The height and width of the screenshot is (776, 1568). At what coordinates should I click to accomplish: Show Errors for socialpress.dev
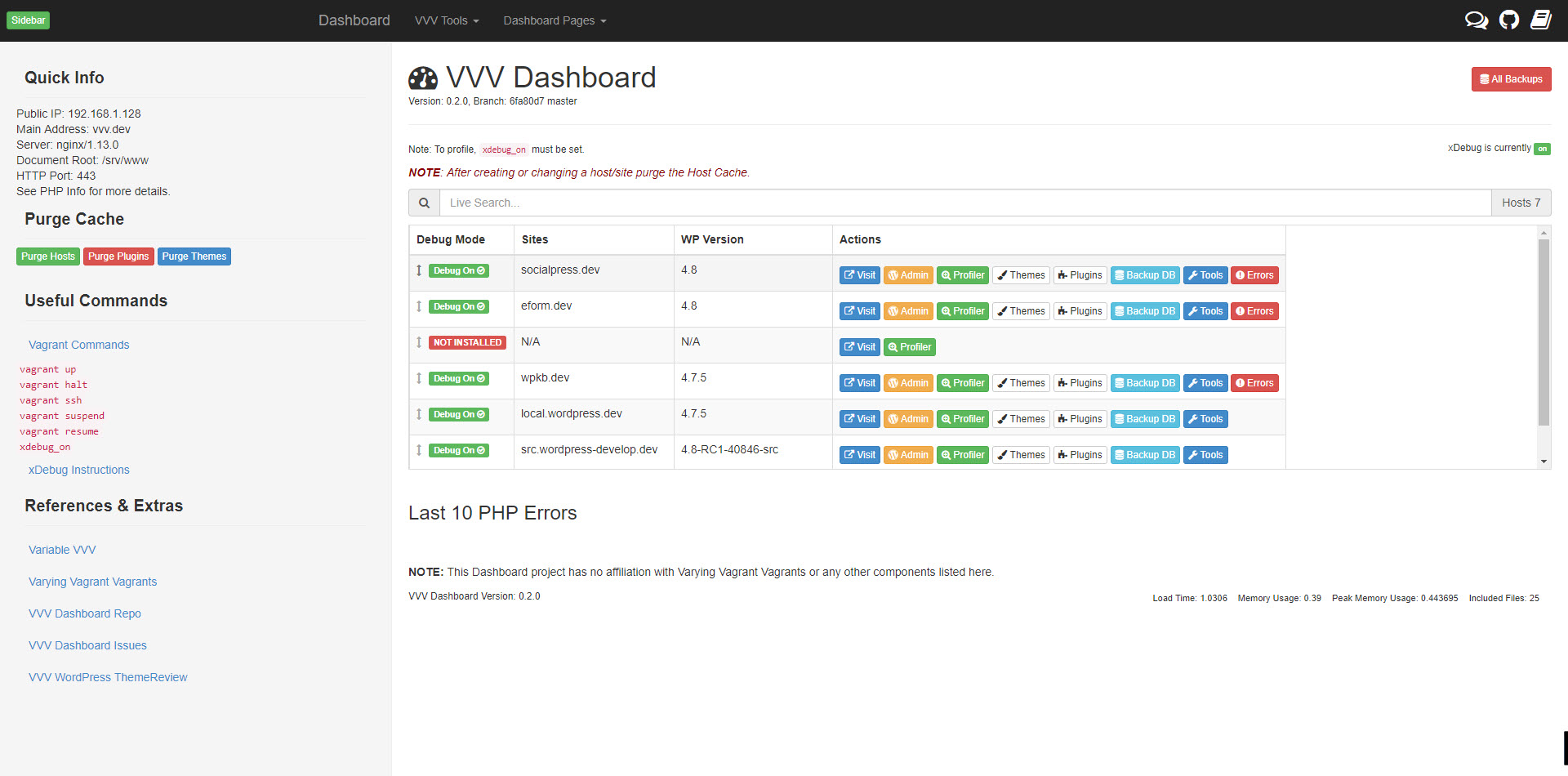[x=1254, y=275]
